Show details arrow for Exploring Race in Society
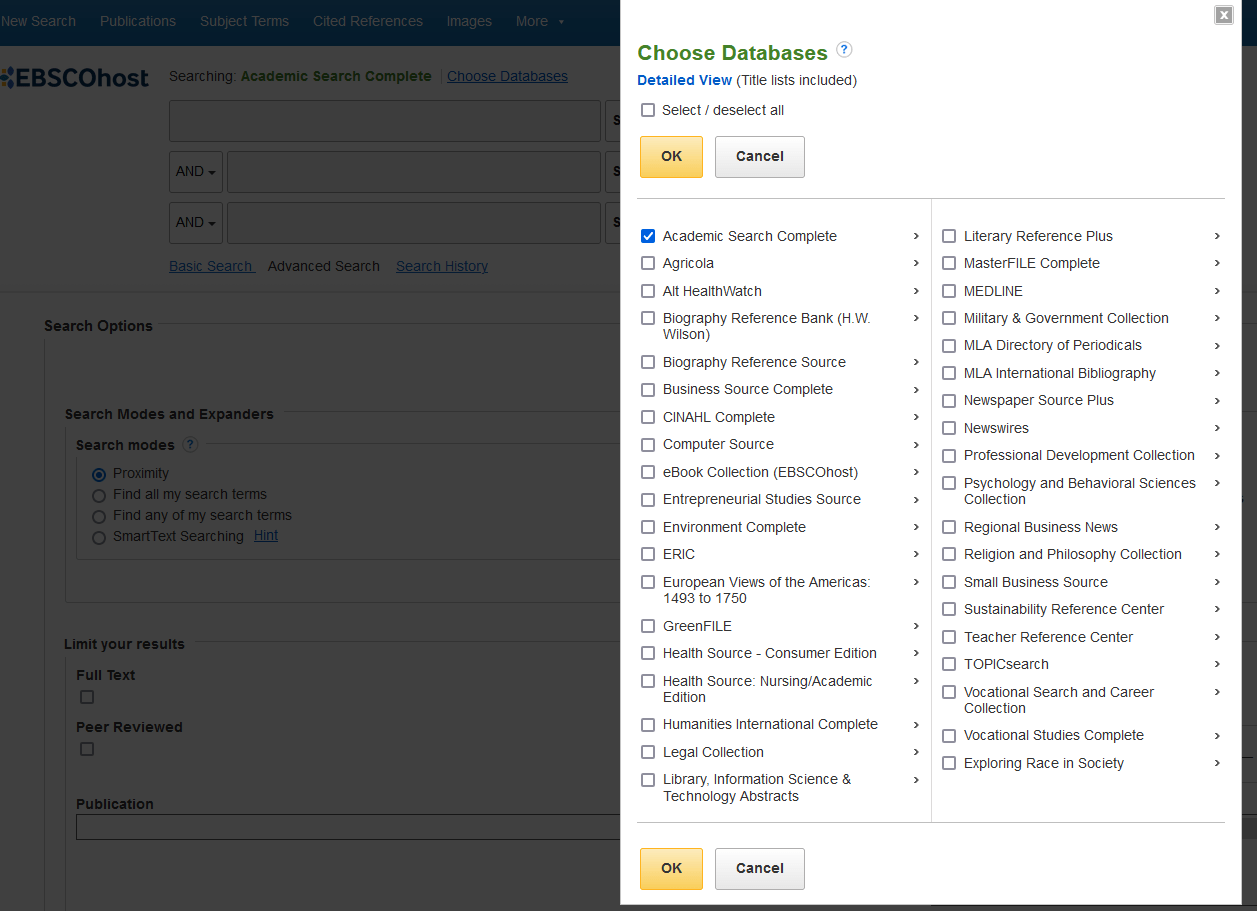 coord(1217,763)
